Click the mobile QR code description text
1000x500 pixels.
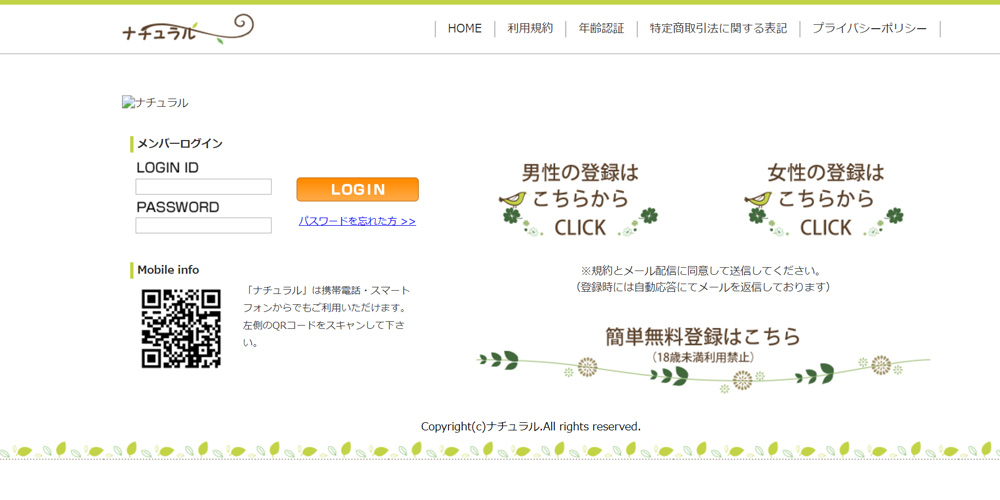pos(326,316)
